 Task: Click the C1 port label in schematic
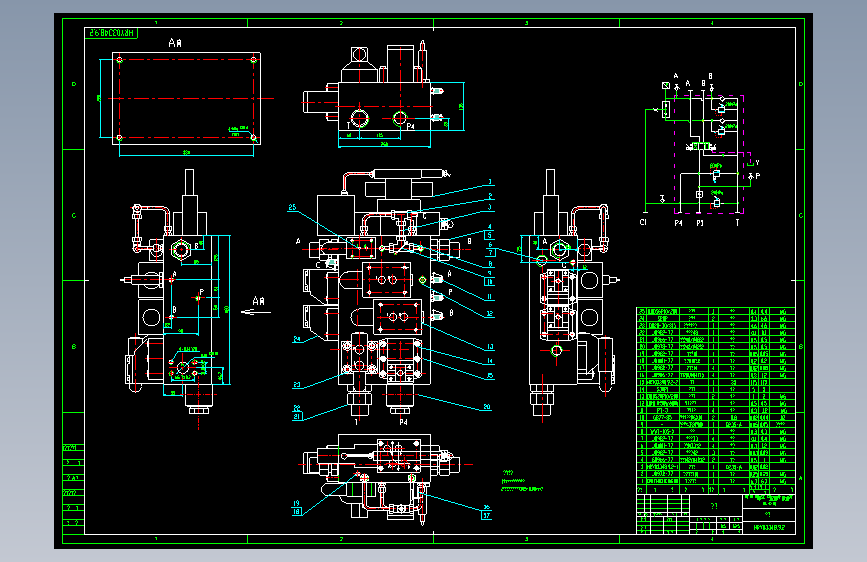pyautogui.click(x=643, y=222)
